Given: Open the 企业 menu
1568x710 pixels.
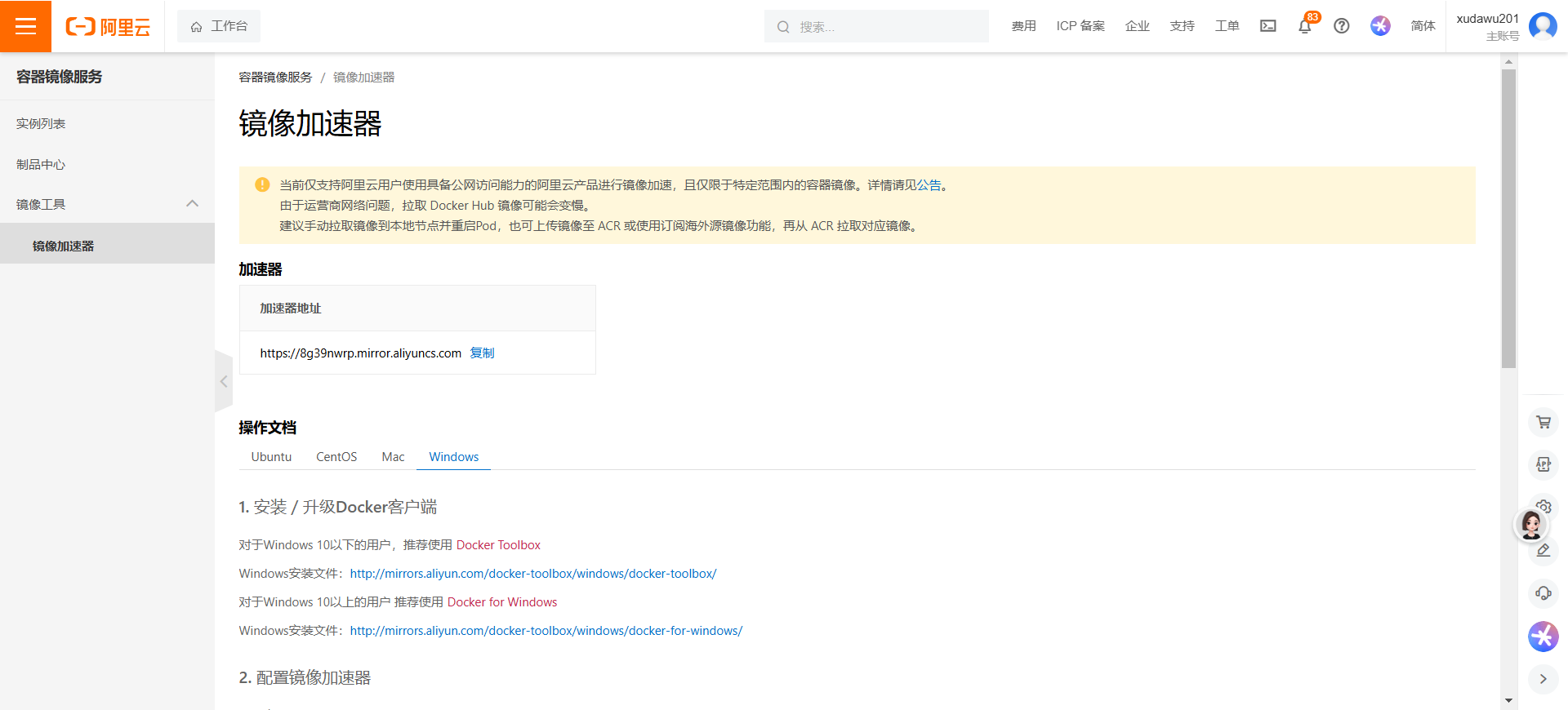Looking at the screenshot, I should tap(1137, 26).
